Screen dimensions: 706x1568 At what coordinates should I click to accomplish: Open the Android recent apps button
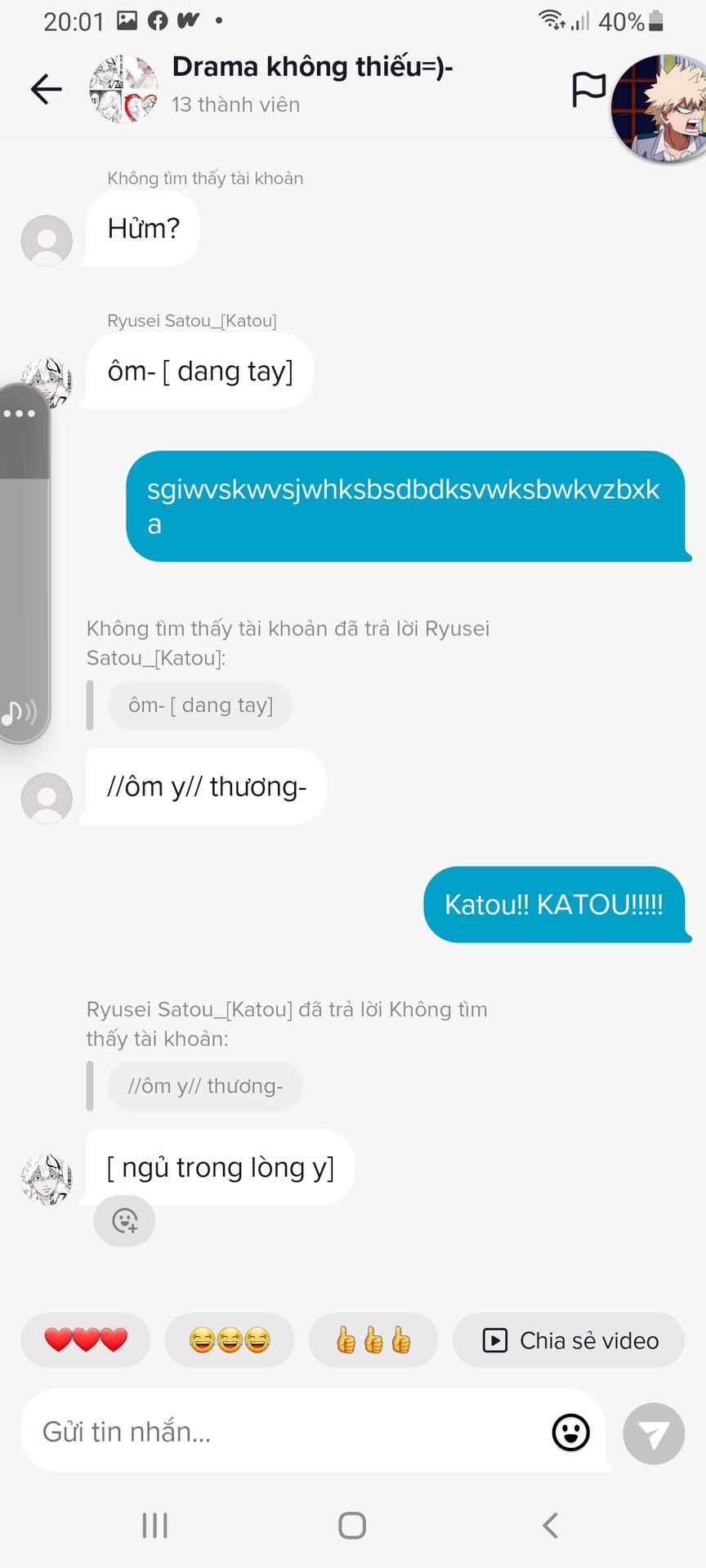[154, 1525]
